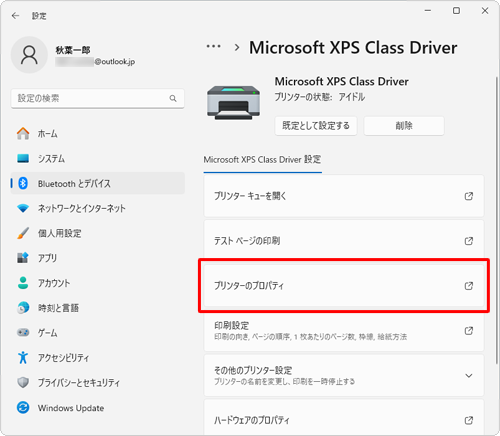Viewport: 500px width, 436px height.
Task: Open システム settings page
Action: point(98,158)
